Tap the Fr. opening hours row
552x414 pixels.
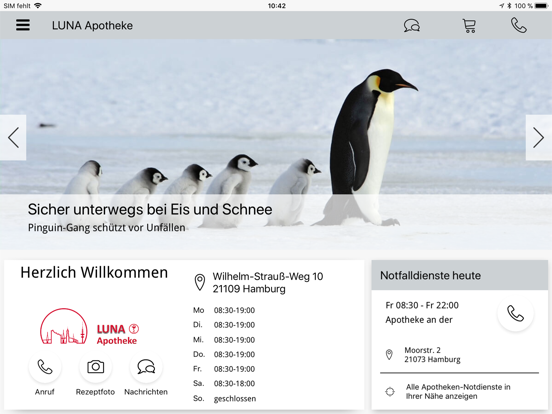(224, 369)
